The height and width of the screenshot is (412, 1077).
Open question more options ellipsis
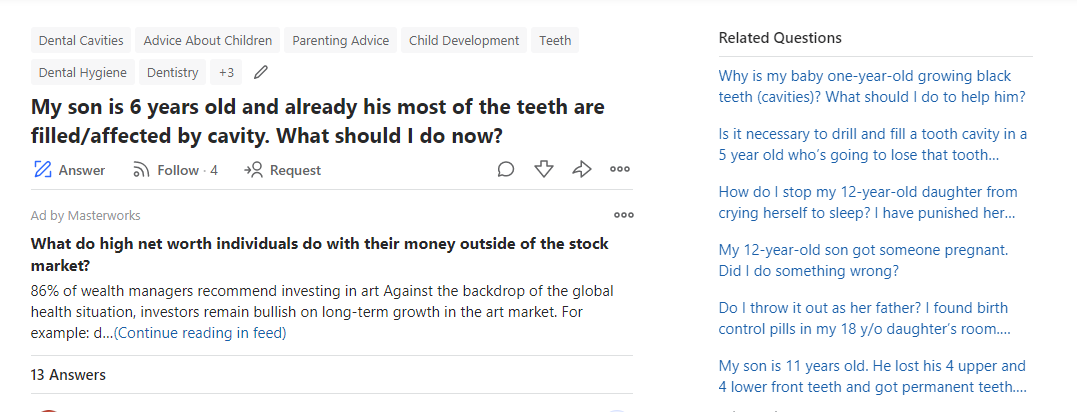tap(620, 170)
